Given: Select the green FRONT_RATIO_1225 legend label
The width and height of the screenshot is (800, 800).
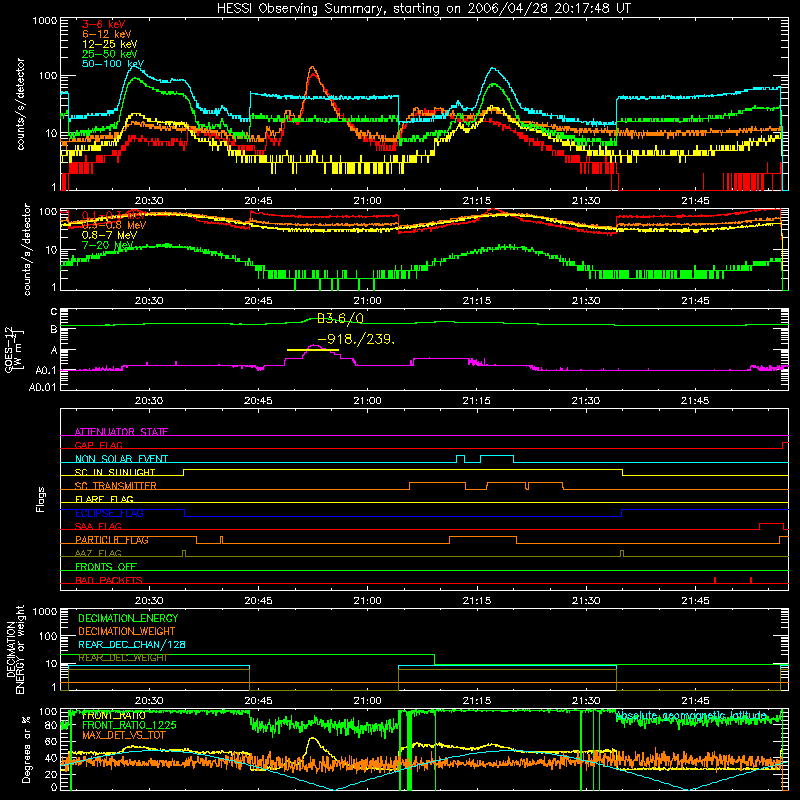Looking at the screenshot, I should pyautogui.click(x=129, y=725).
